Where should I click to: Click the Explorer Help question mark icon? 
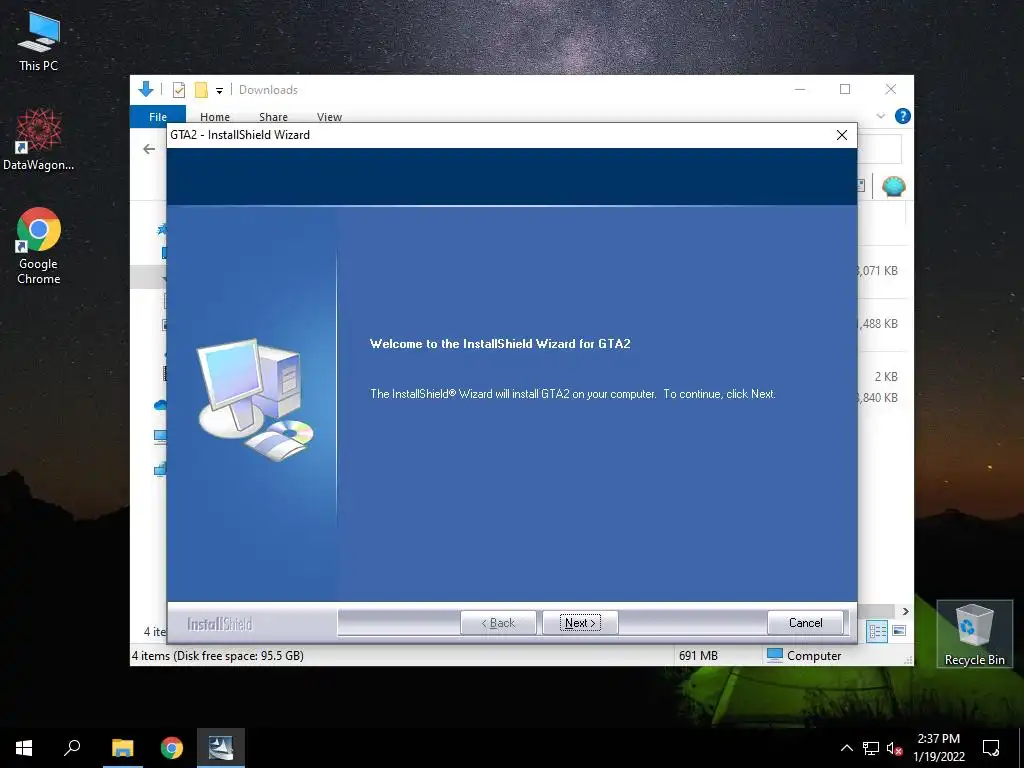(903, 116)
